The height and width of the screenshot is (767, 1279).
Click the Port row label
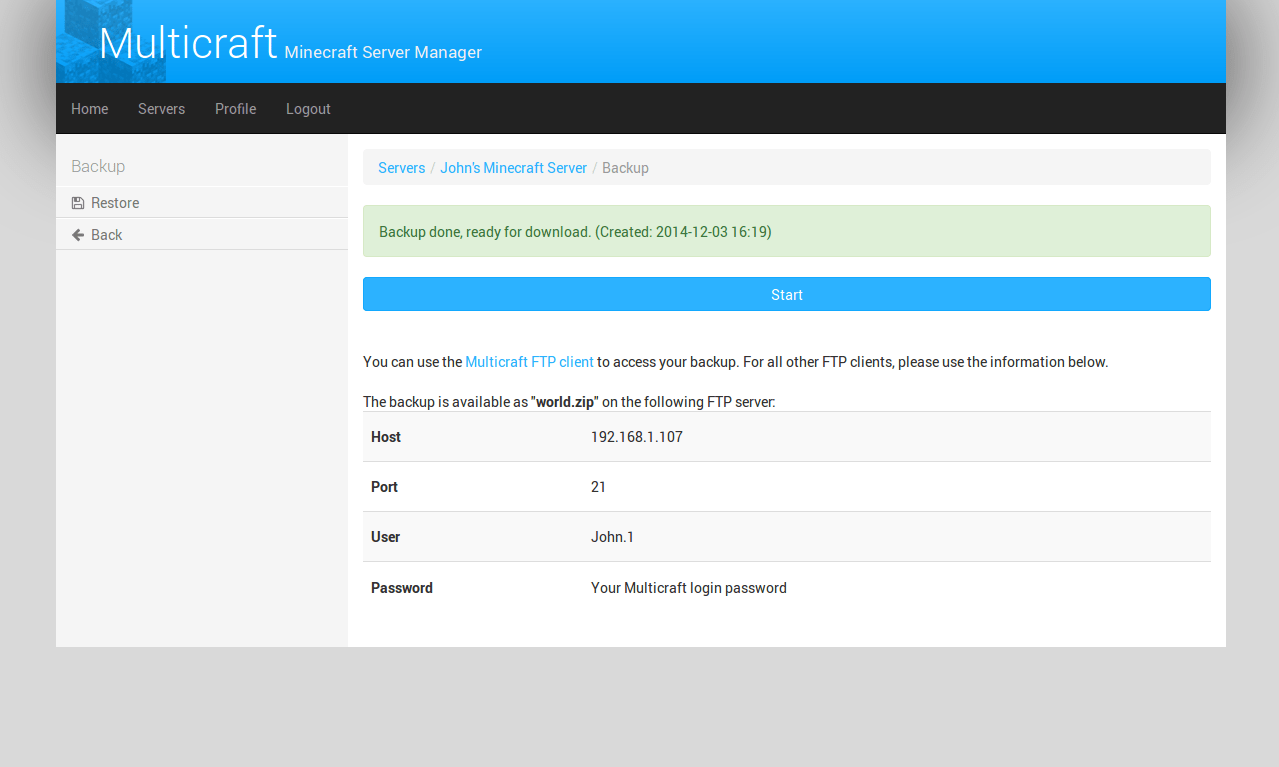point(384,487)
